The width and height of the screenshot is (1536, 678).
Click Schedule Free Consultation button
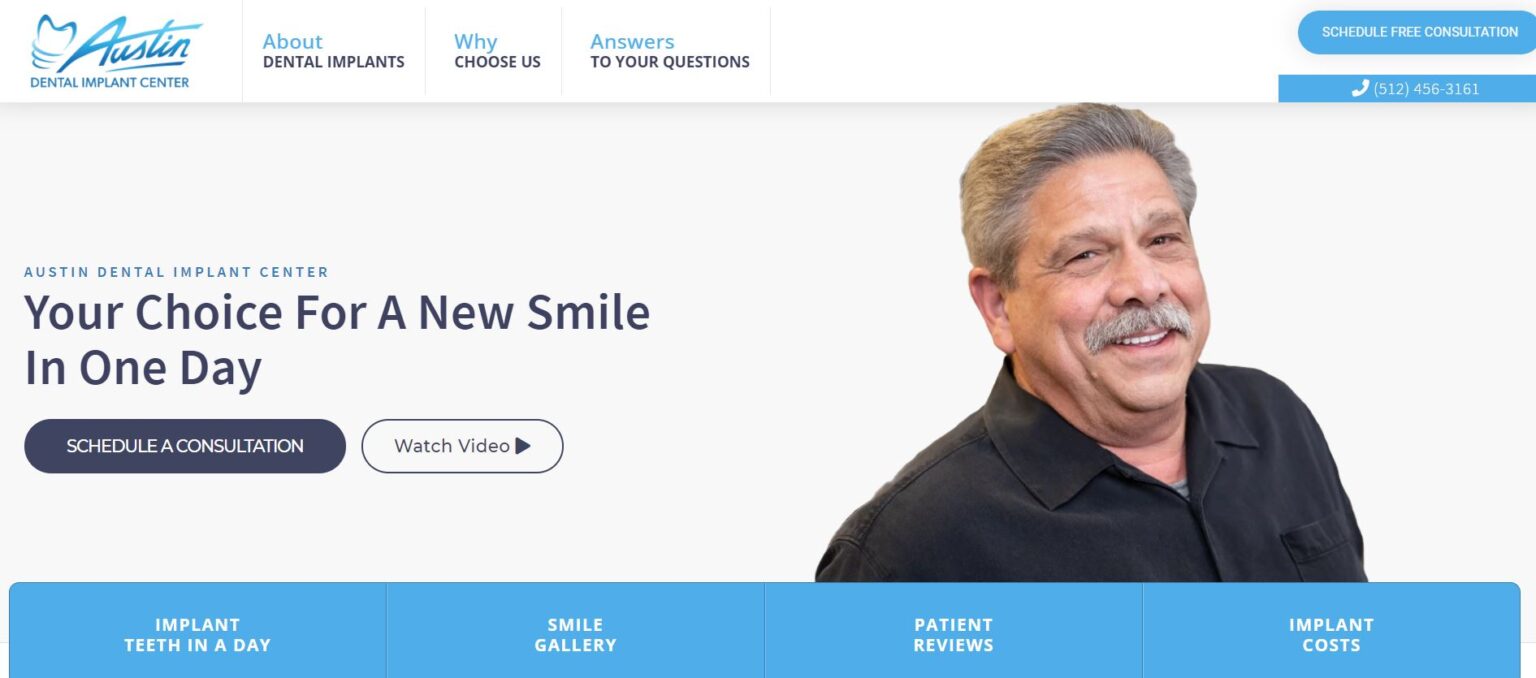click(1418, 32)
